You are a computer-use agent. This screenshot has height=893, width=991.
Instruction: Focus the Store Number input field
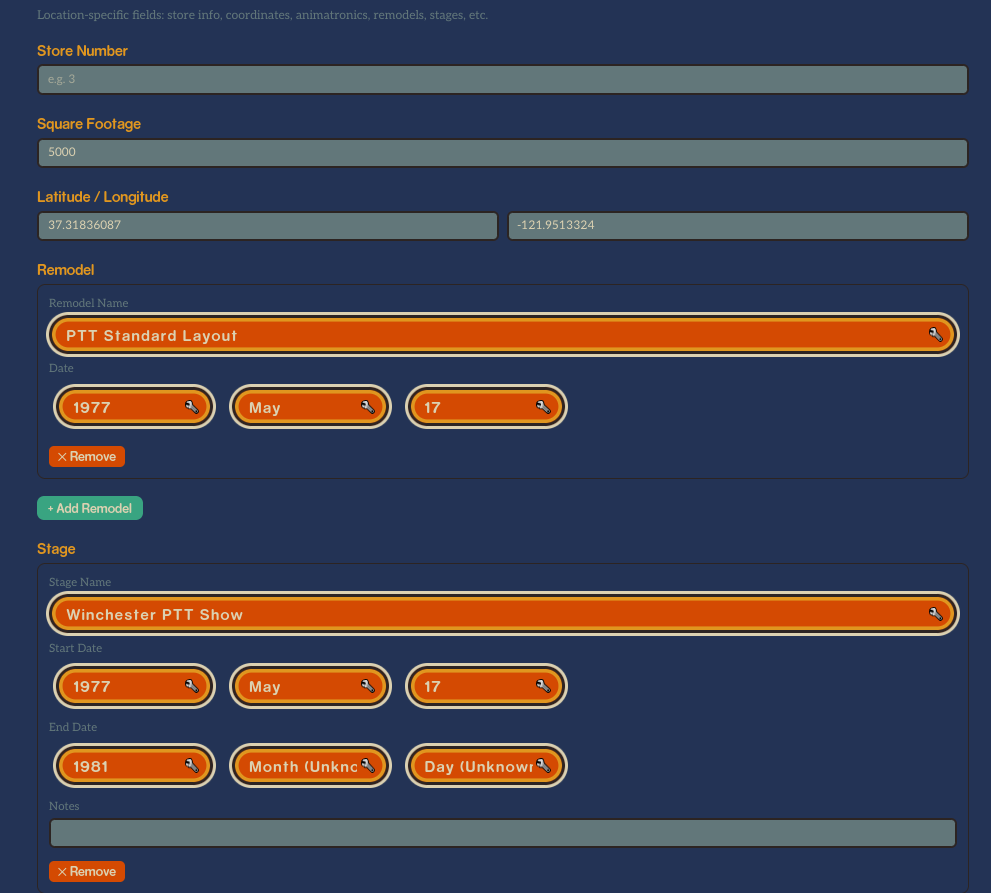[x=502, y=79]
